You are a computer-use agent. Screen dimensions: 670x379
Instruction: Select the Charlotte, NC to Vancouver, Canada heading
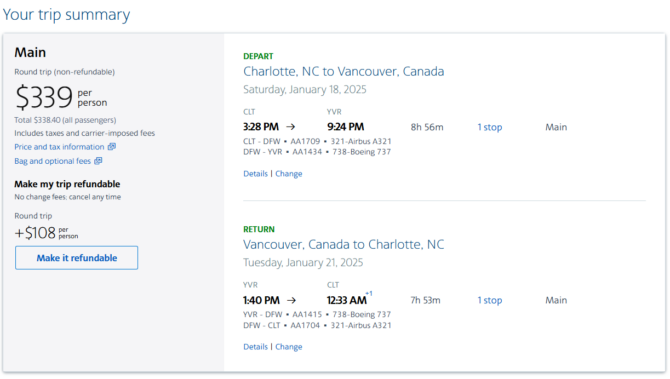point(344,71)
